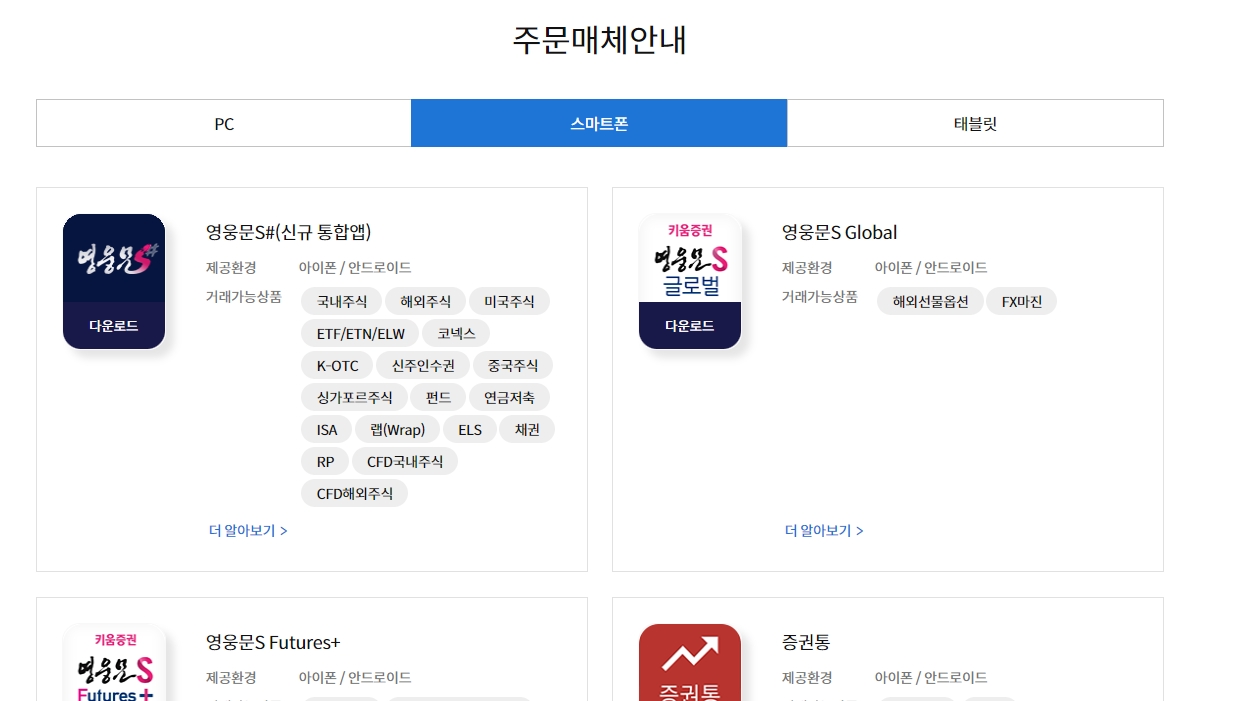
Task: Click the 영웅문S#(신규 통합앱) title
Action: 288,232
